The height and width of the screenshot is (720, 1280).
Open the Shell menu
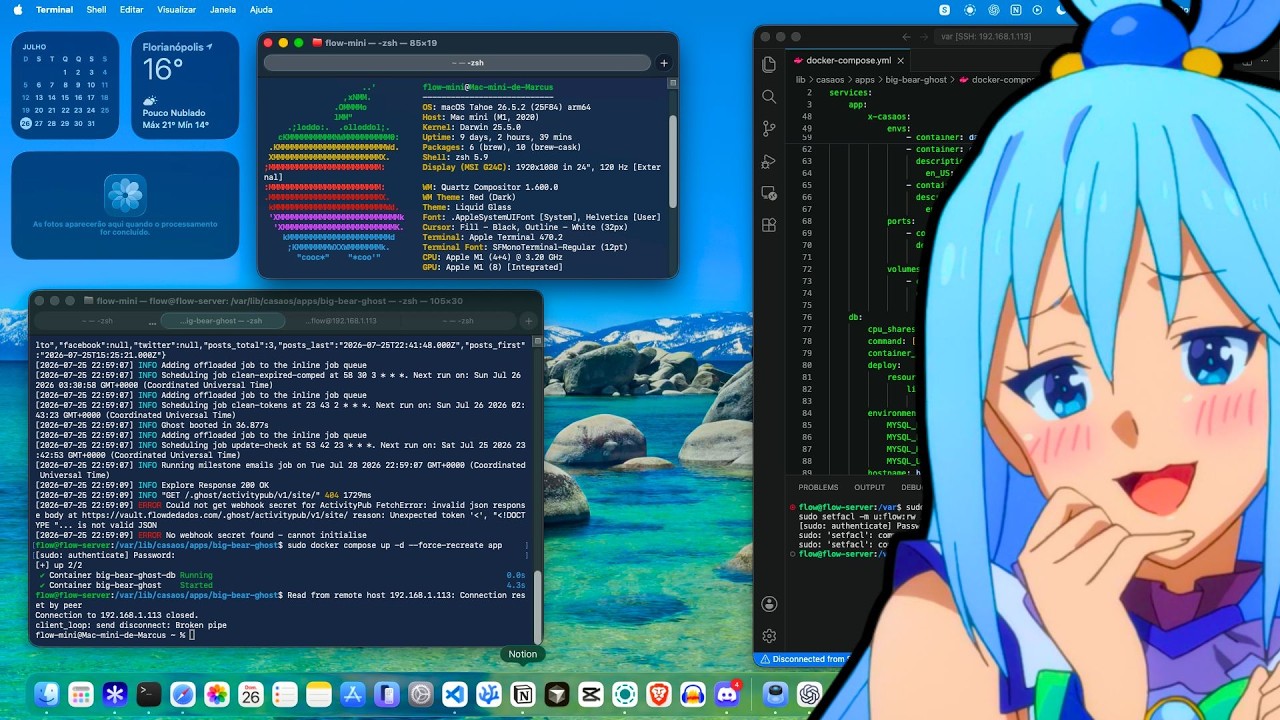(96, 10)
